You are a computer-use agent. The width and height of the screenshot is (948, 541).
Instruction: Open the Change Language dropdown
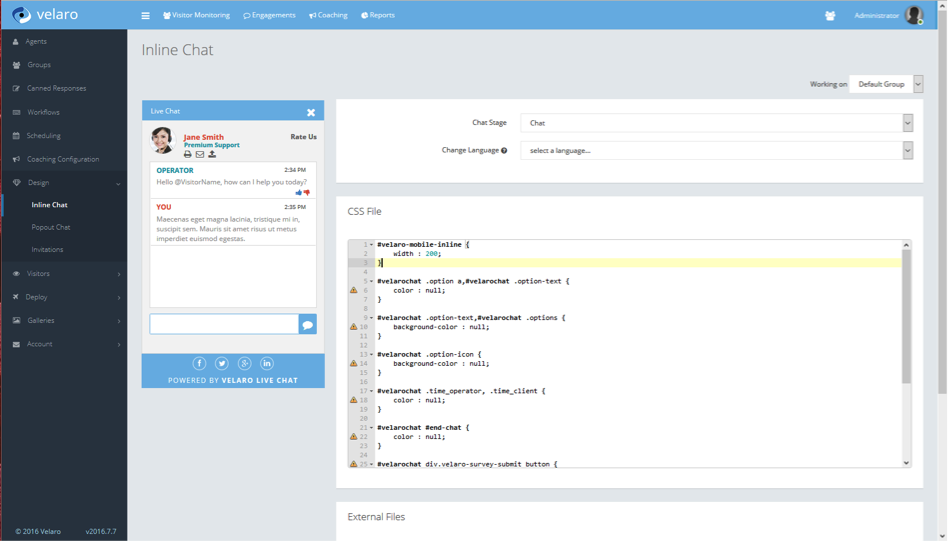(716, 150)
